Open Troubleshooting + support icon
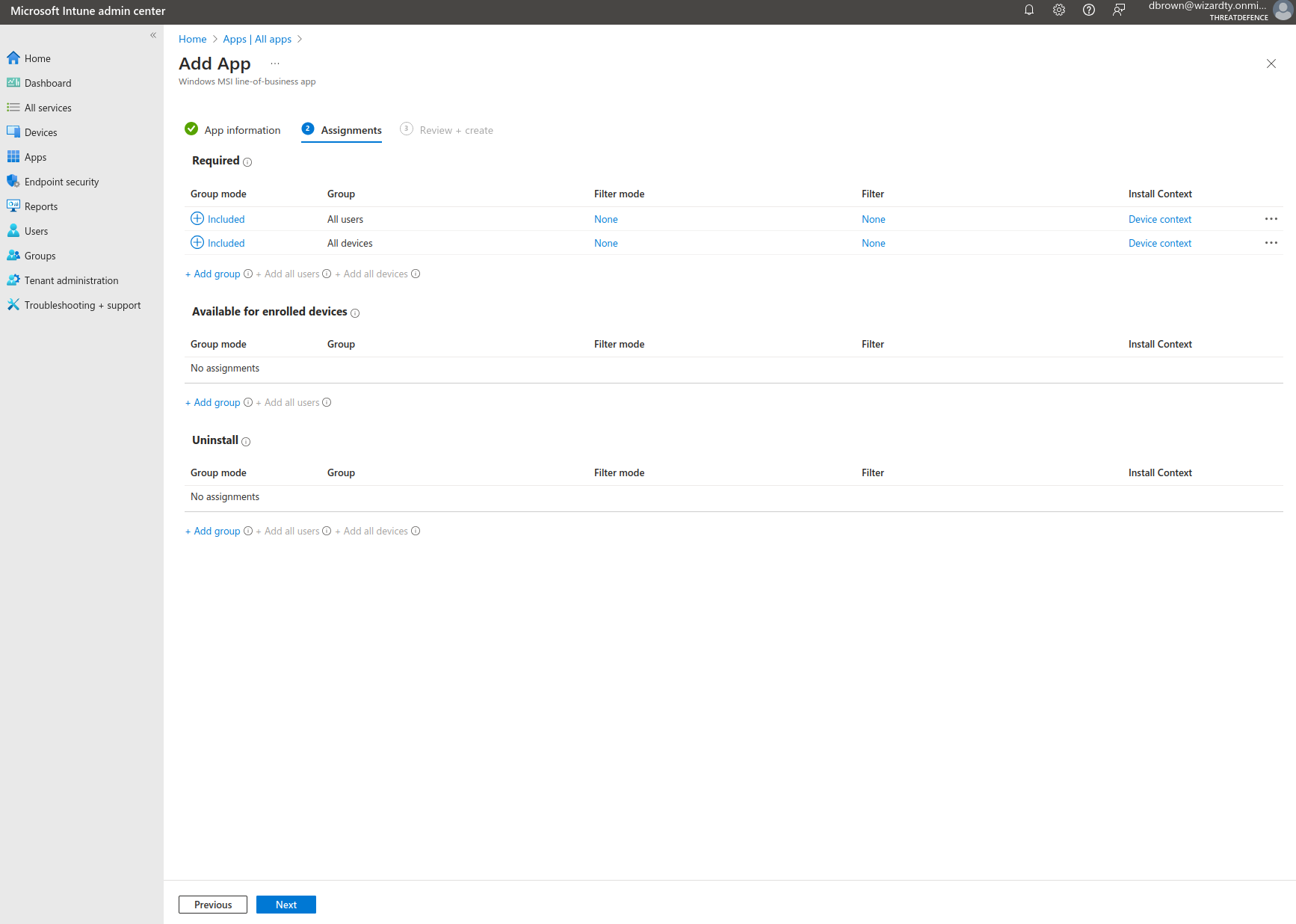 [x=13, y=305]
